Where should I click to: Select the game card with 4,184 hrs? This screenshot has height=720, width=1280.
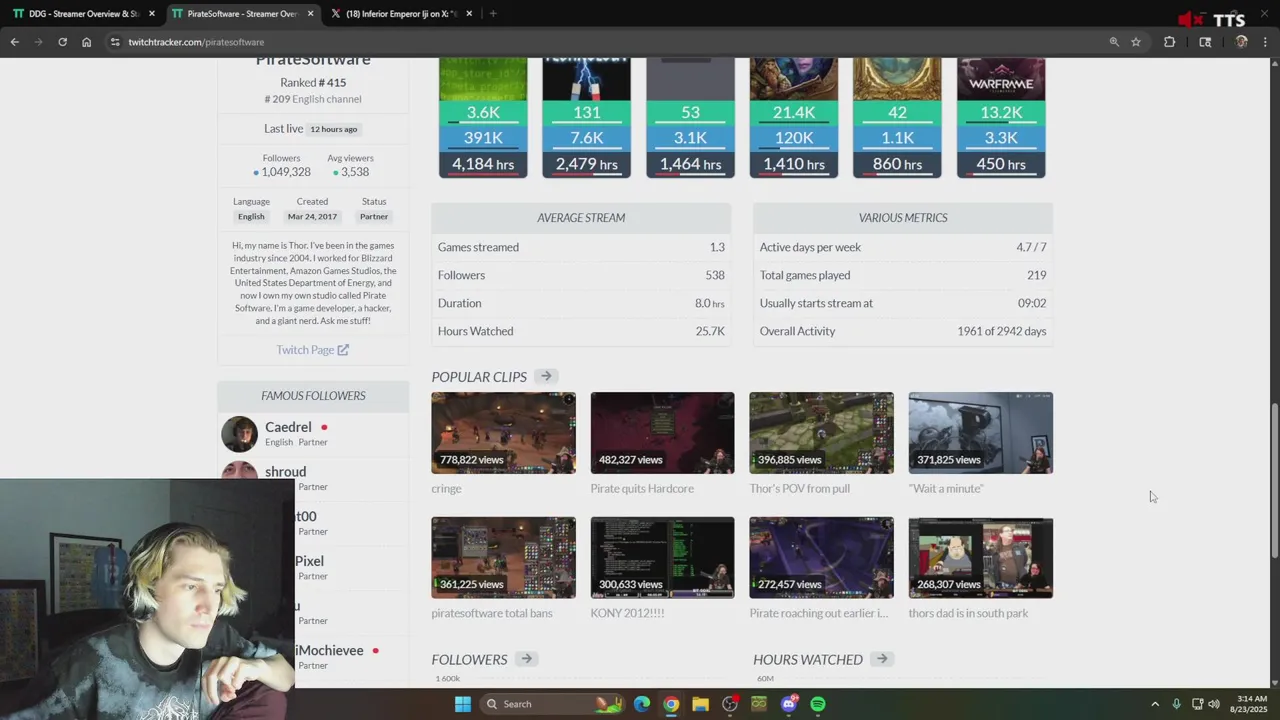(x=483, y=118)
